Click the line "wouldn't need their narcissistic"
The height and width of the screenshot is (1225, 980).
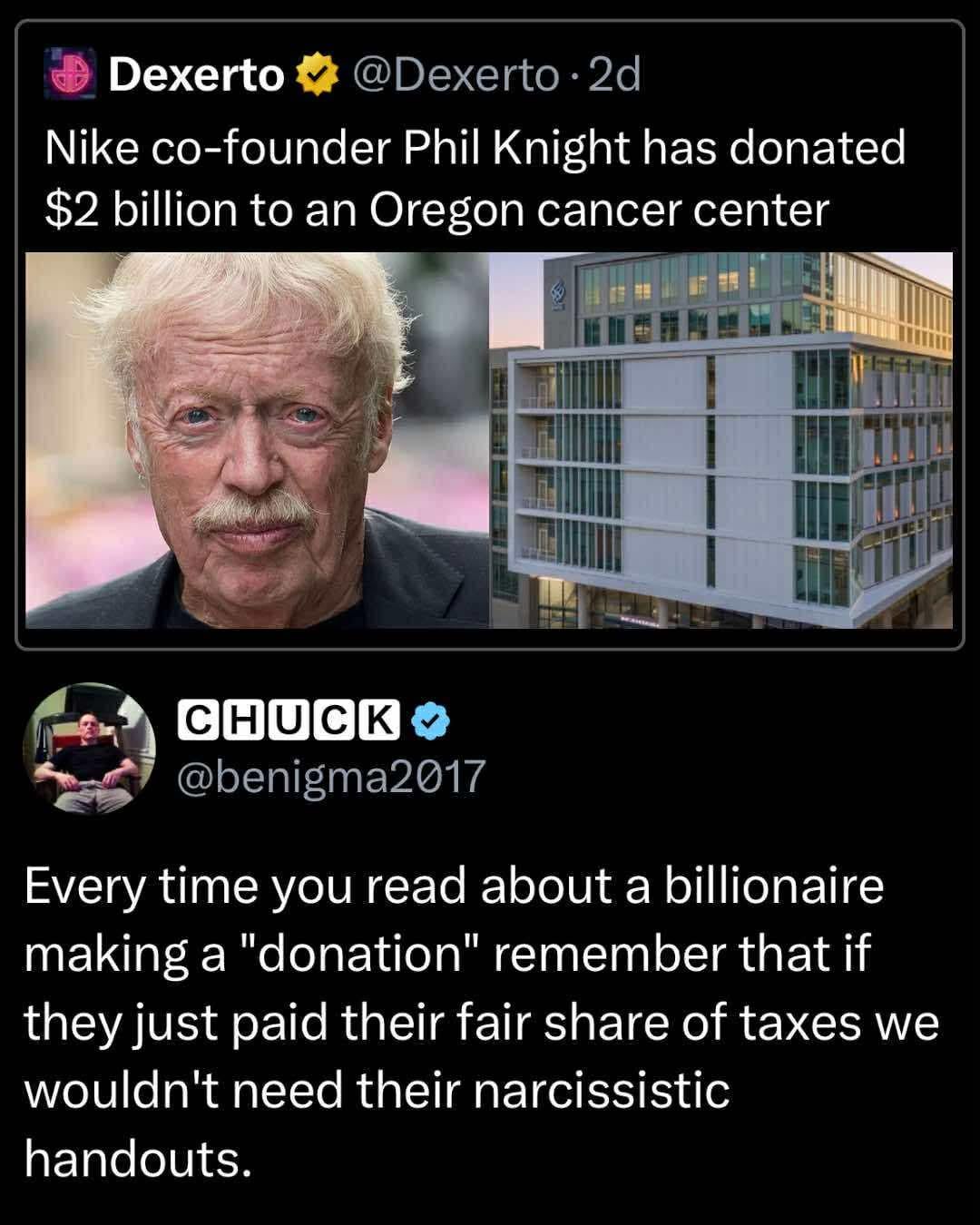[377, 1090]
